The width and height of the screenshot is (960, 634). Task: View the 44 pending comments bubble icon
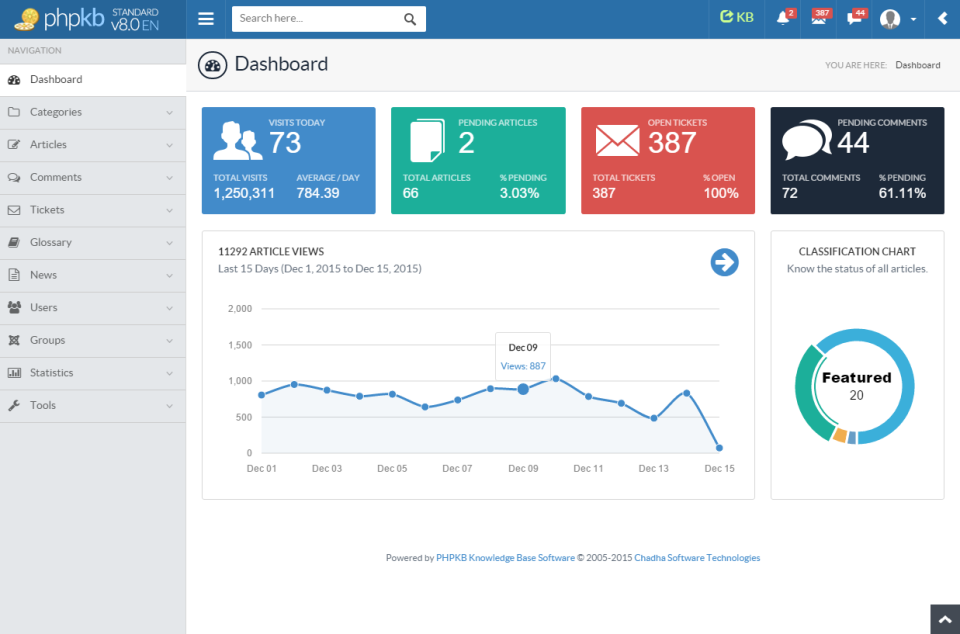point(856,18)
